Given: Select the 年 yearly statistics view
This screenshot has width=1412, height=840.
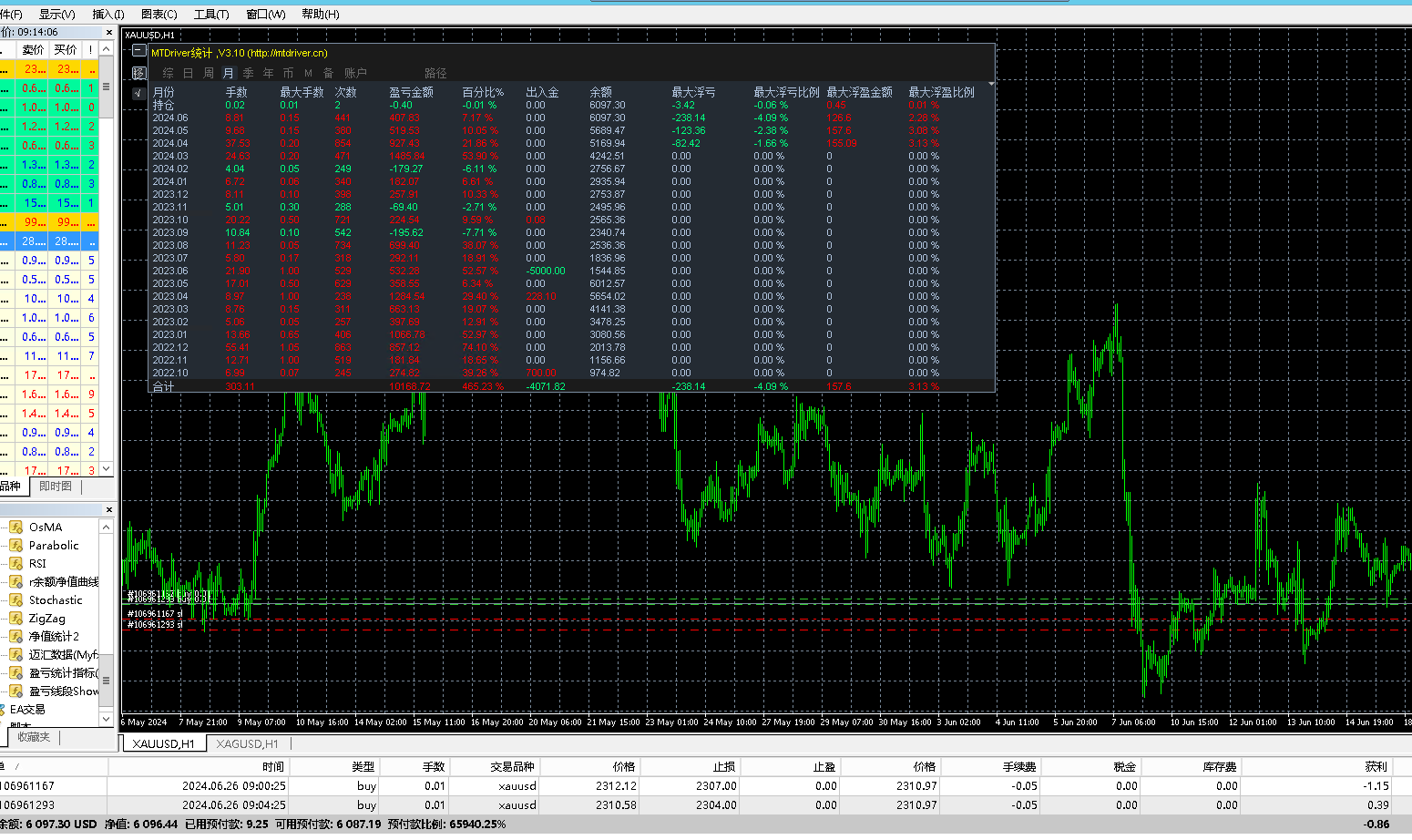Looking at the screenshot, I should tap(268, 73).
